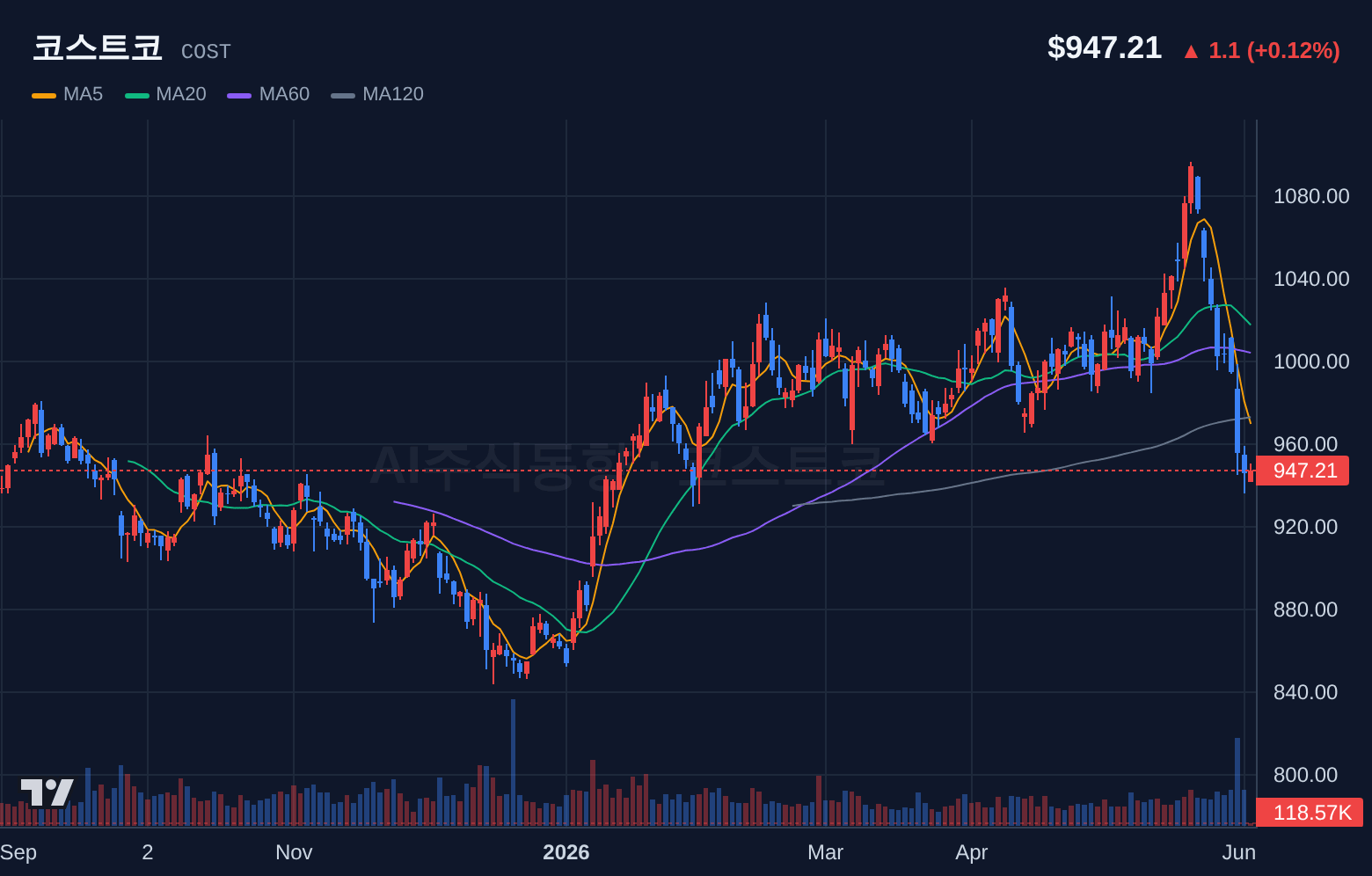Toggle the MA60 legend label

284,94
